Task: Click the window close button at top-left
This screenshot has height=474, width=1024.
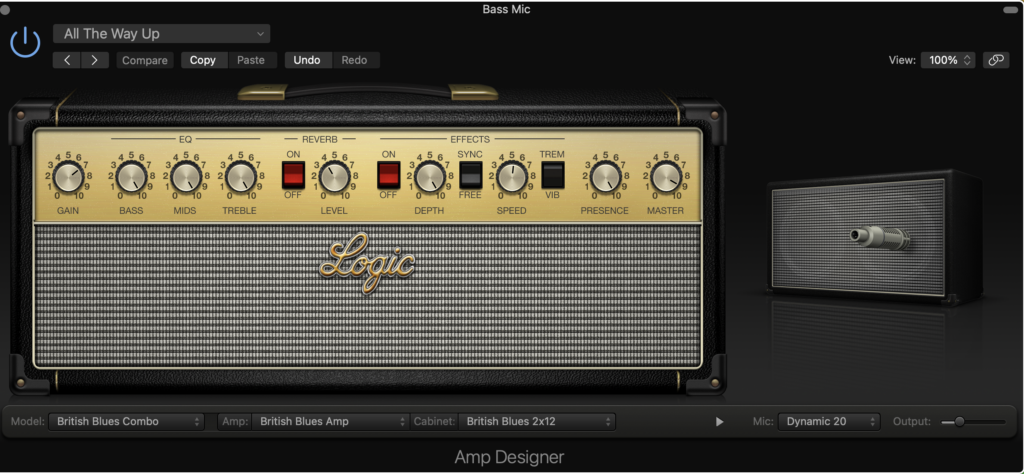Action: click(x=5, y=10)
